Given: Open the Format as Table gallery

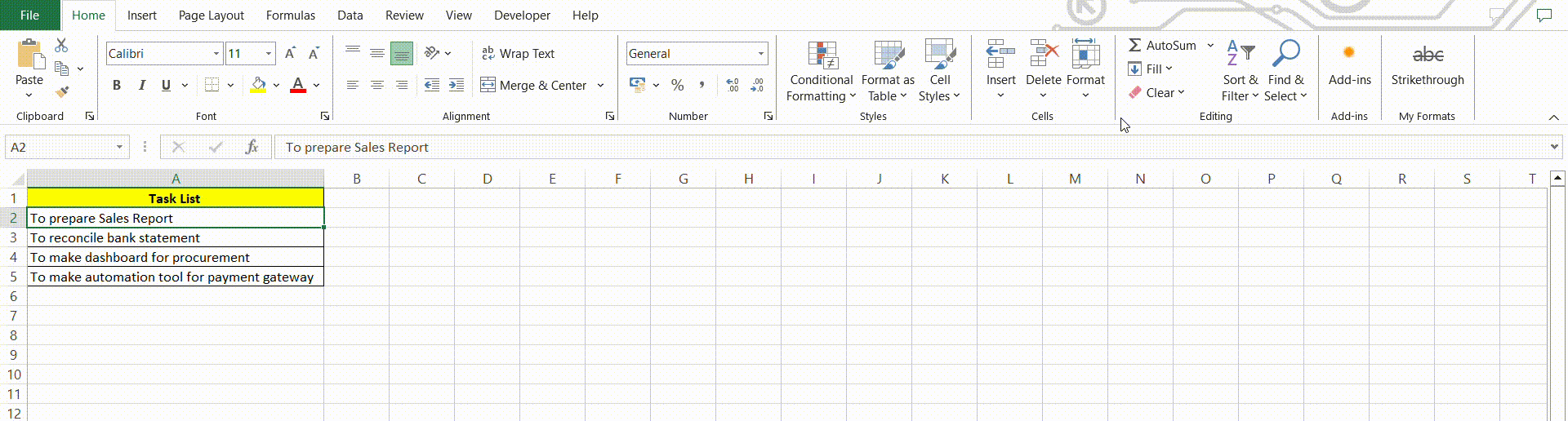Looking at the screenshot, I should coord(888,72).
